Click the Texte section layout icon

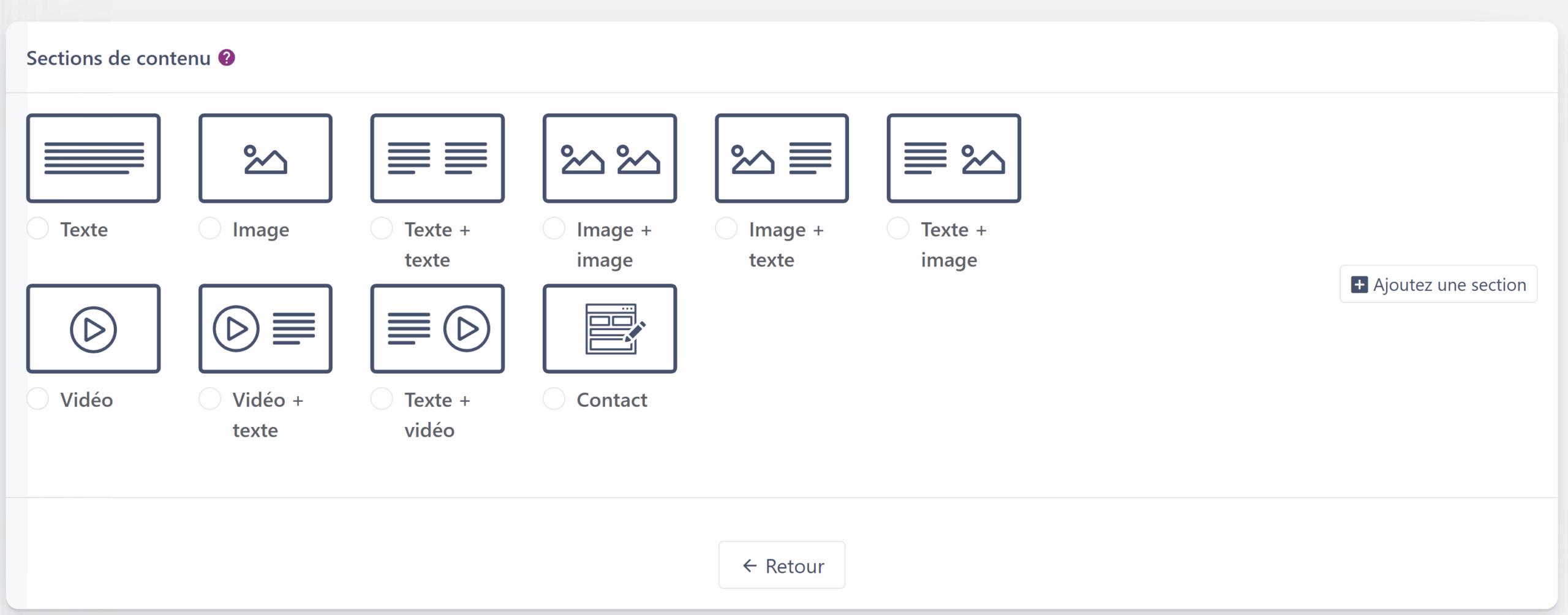point(93,158)
